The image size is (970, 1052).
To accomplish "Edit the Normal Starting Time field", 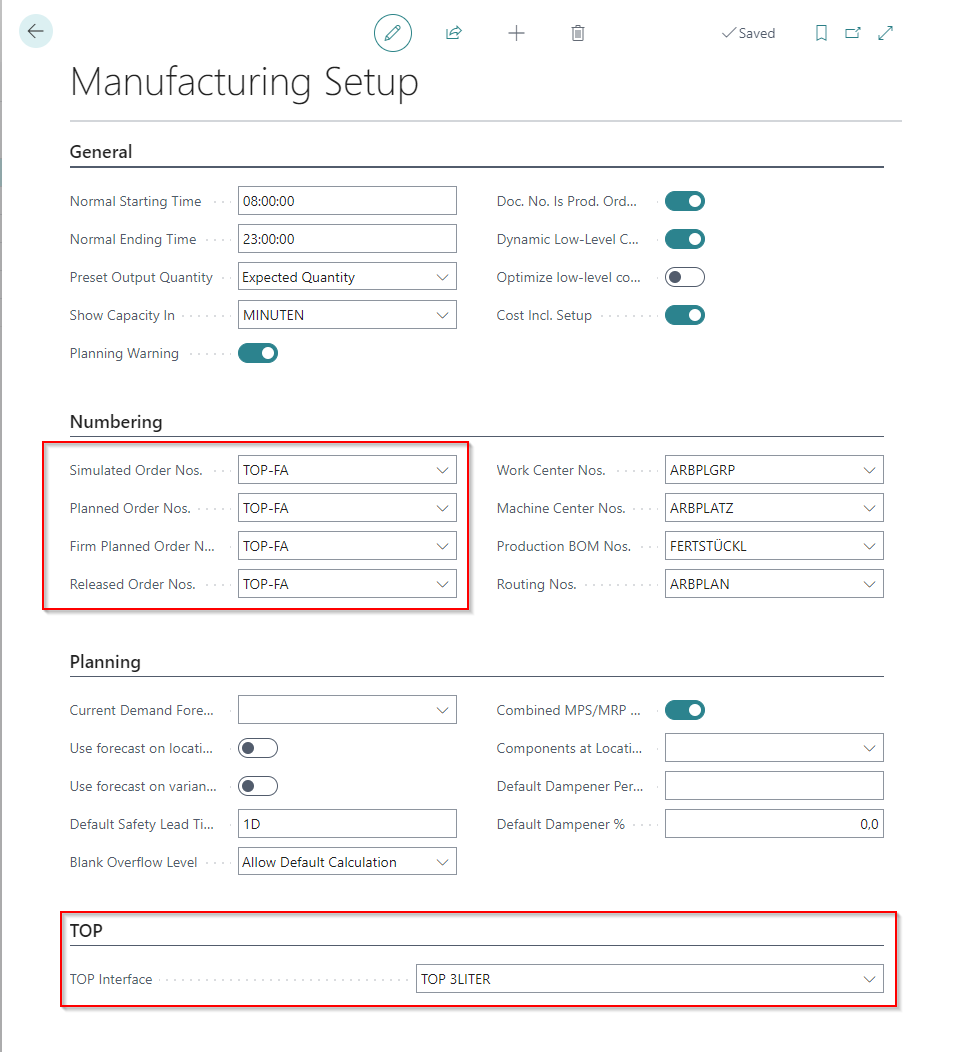I will 347,200.
